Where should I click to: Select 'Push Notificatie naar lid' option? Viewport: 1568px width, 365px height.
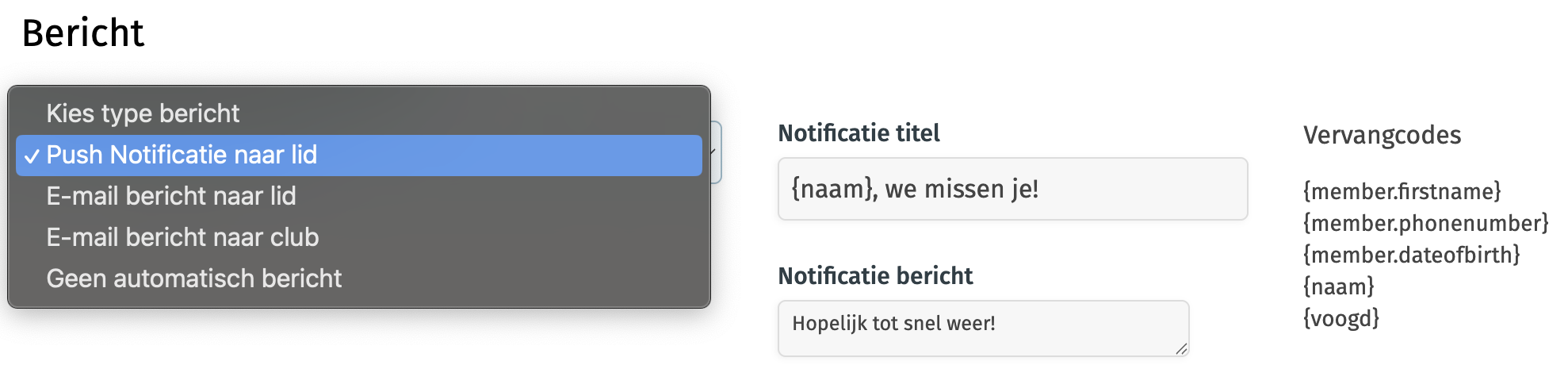pyautogui.click(x=182, y=155)
